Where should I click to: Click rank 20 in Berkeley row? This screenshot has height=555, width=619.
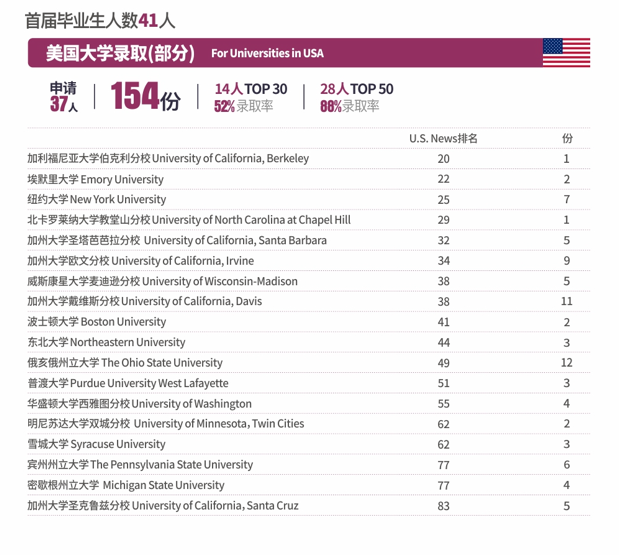[443, 159]
